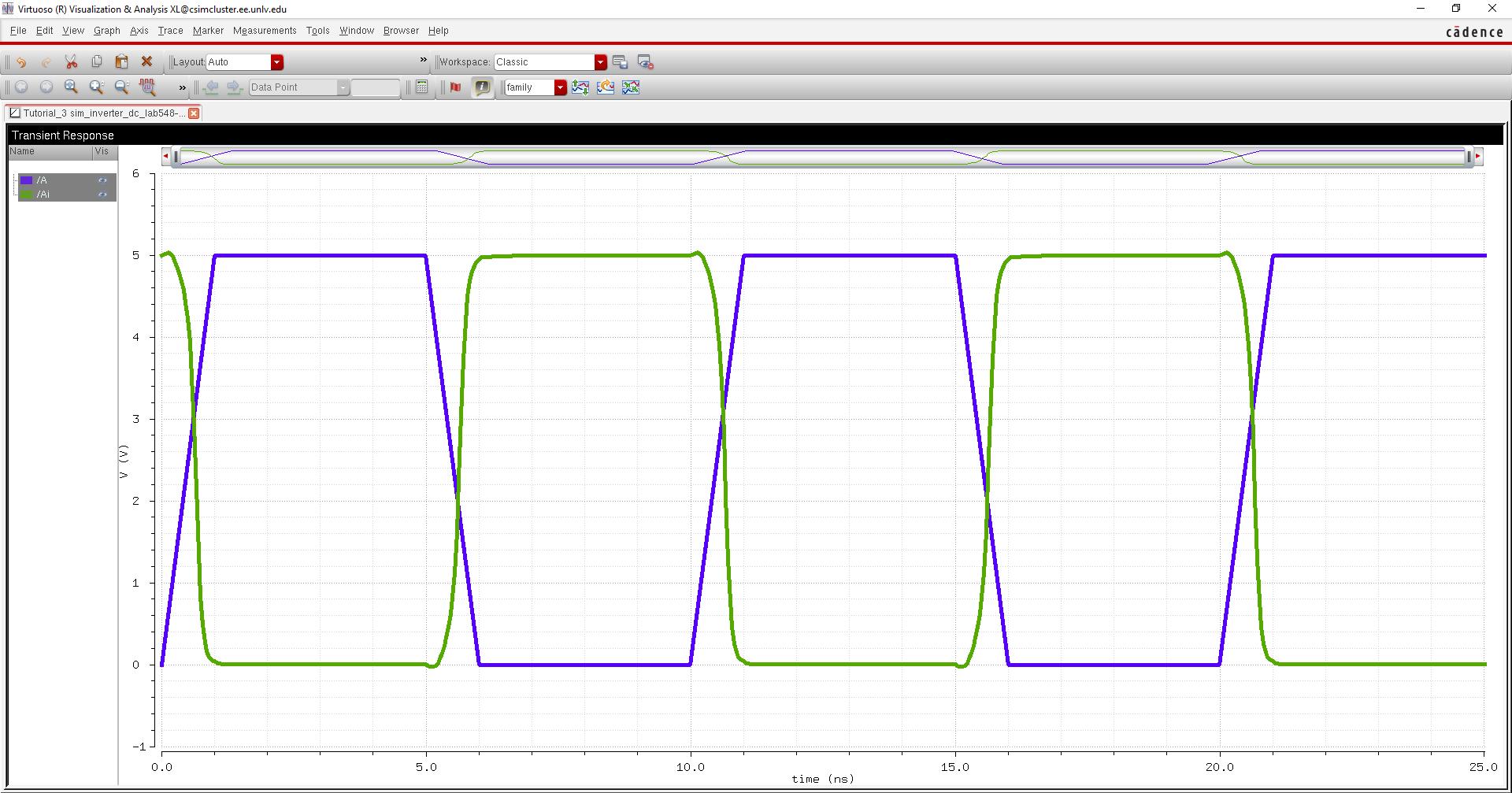Click the save workspace icon
The width and height of the screenshot is (1512, 793).
click(x=620, y=62)
